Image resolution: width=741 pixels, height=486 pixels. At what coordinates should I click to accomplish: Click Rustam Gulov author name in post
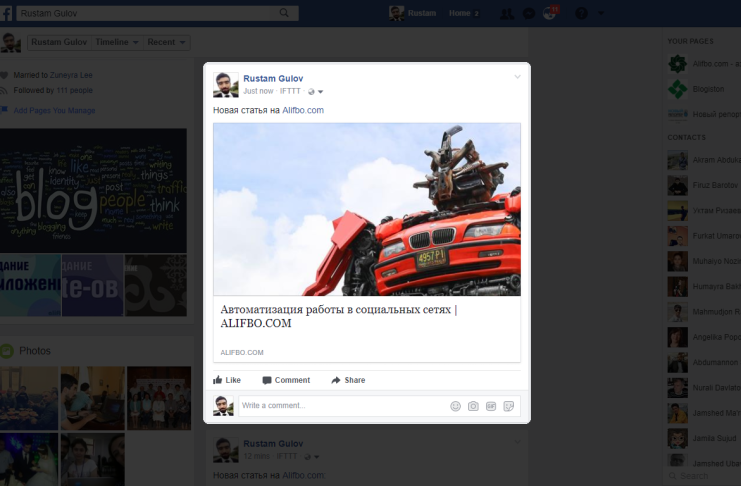click(273, 78)
